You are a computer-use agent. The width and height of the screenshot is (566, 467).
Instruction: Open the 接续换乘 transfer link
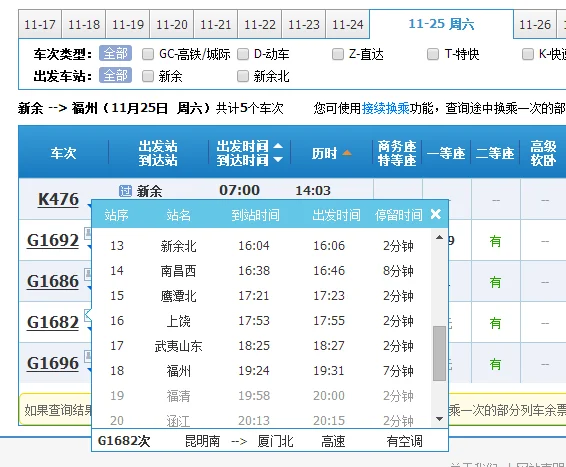386,108
